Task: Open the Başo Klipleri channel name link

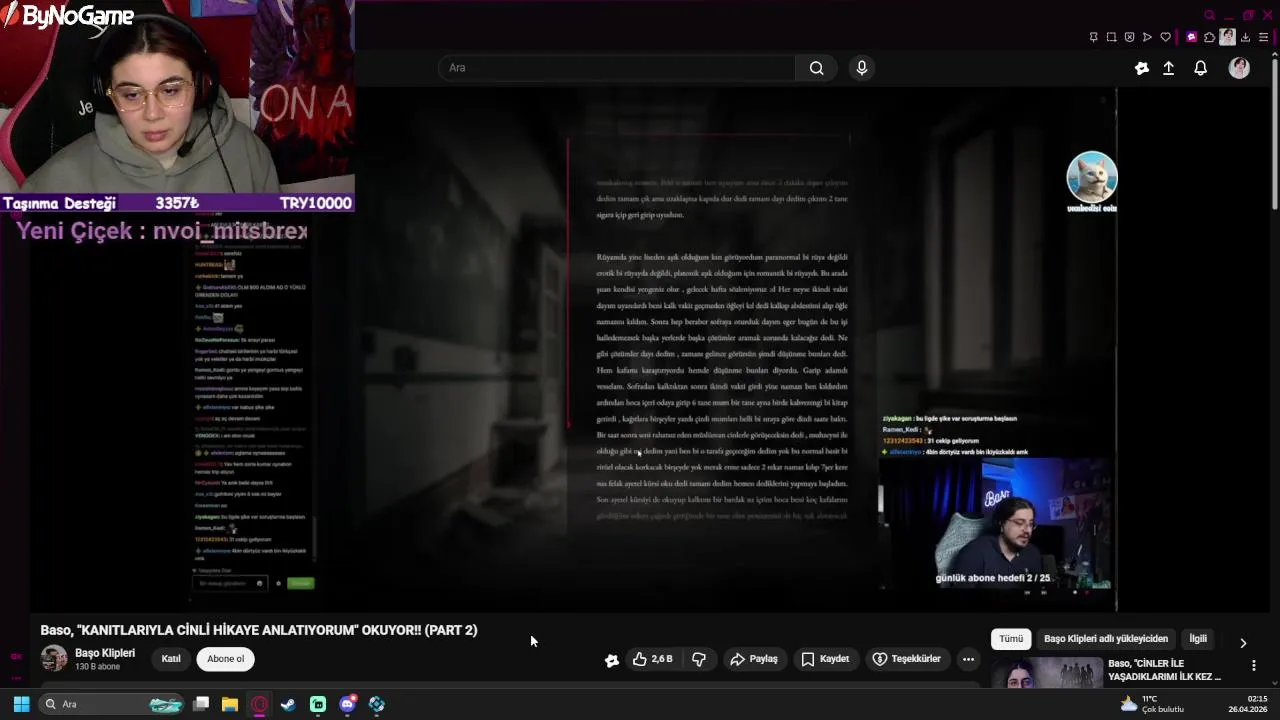Action: pyautogui.click(x=105, y=653)
